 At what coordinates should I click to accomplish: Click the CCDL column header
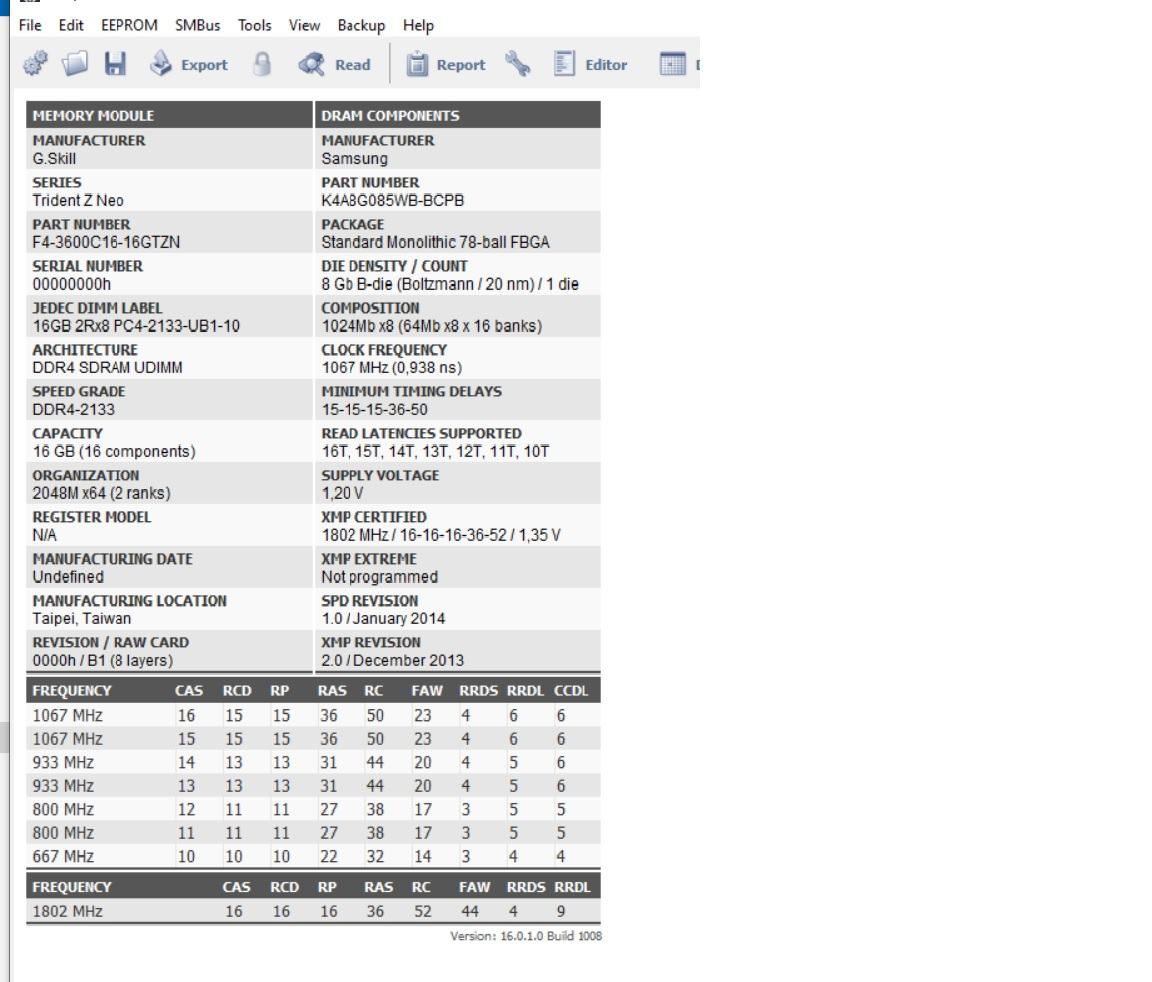(571, 691)
